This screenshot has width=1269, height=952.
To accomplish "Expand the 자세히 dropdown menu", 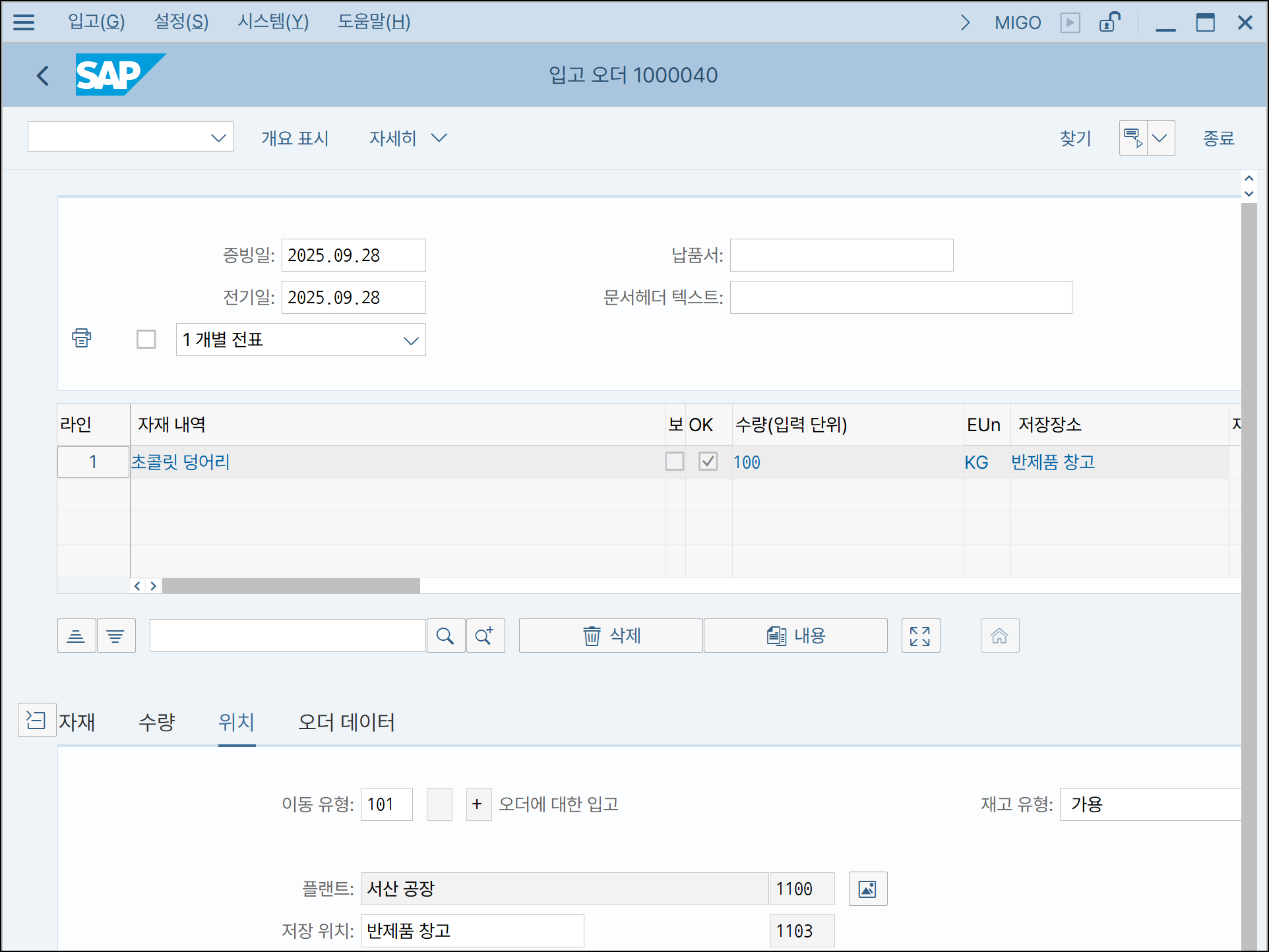I will (408, 138).
